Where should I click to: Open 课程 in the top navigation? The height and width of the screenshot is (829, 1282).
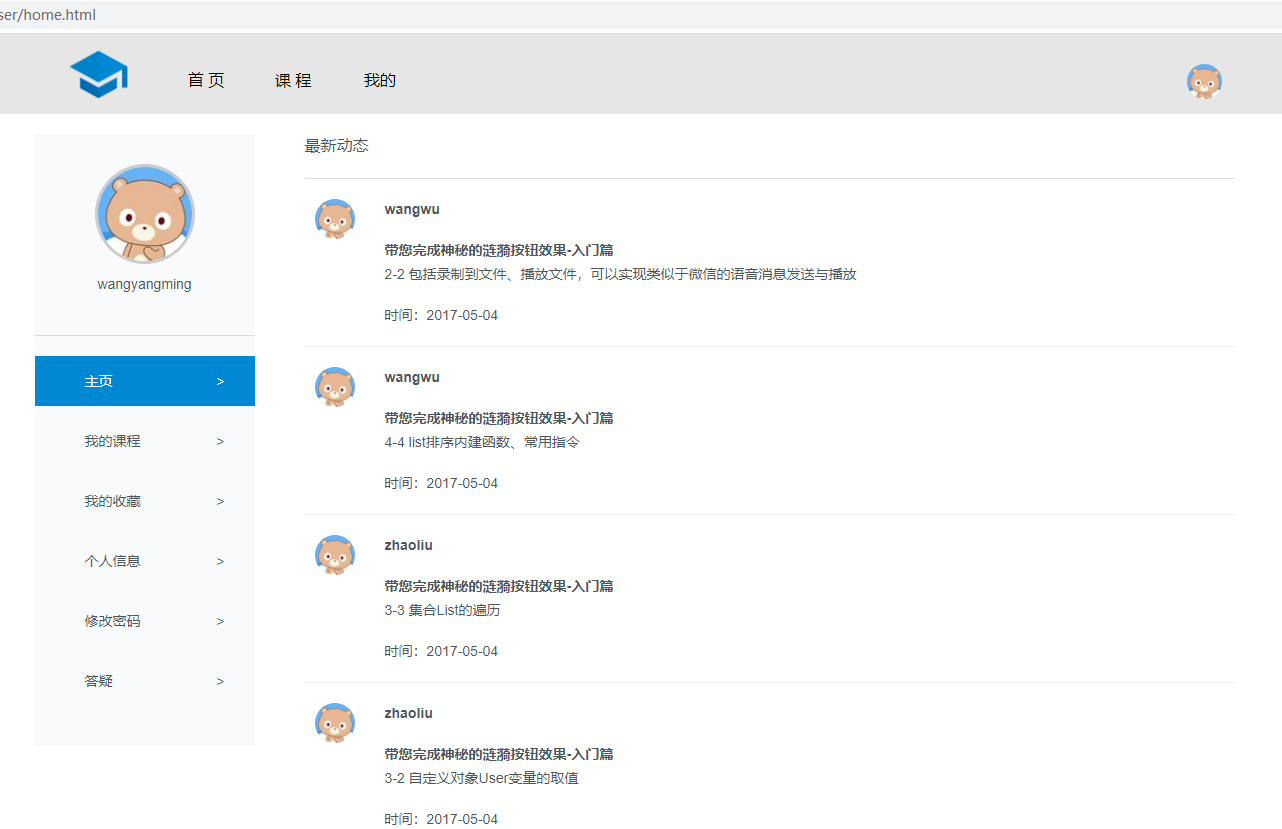click(293, 81)
